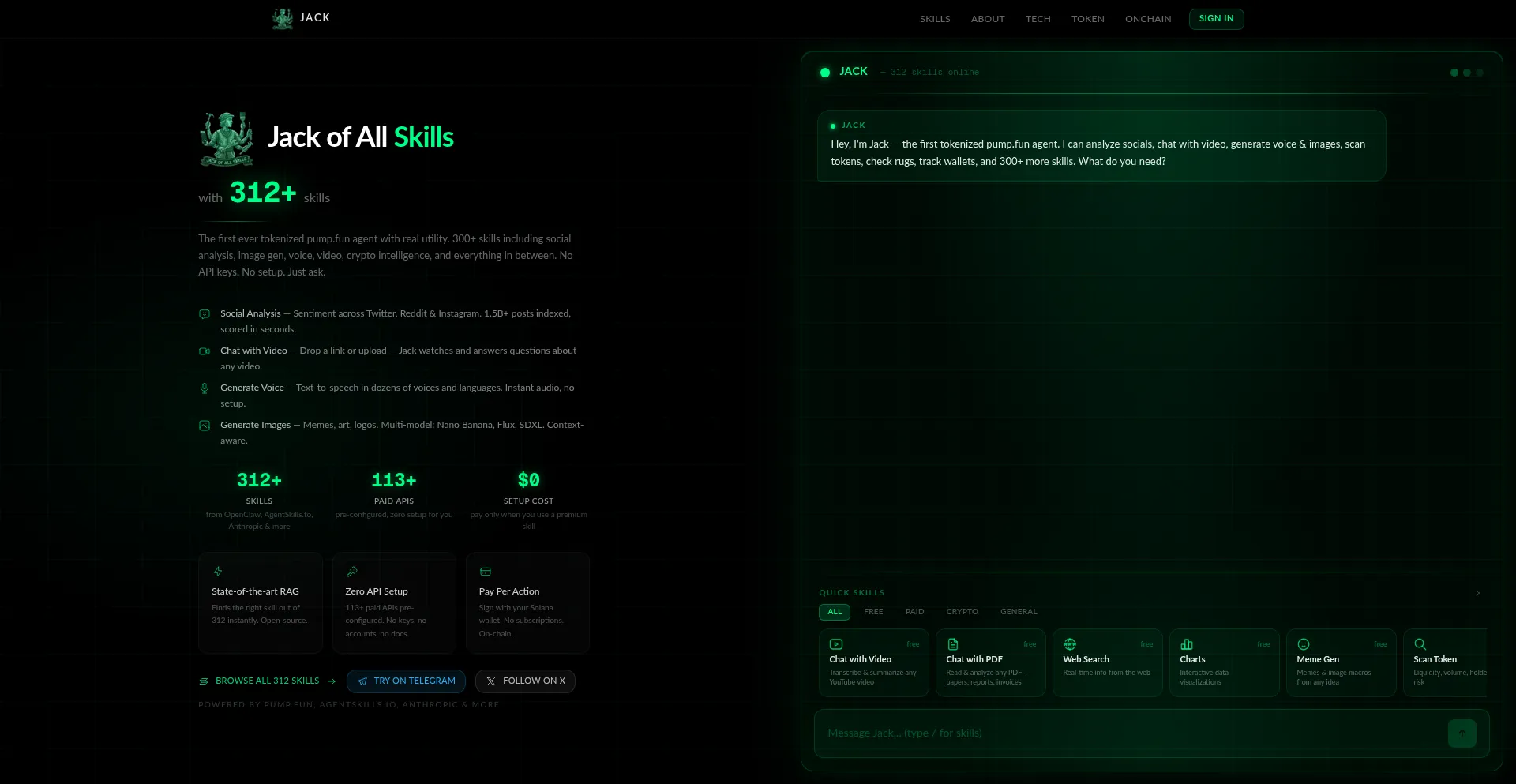Click the Meme Gen smiley icon
Screen dimensions: 1516x784
pyautogui.click(x=1304, y=644)
